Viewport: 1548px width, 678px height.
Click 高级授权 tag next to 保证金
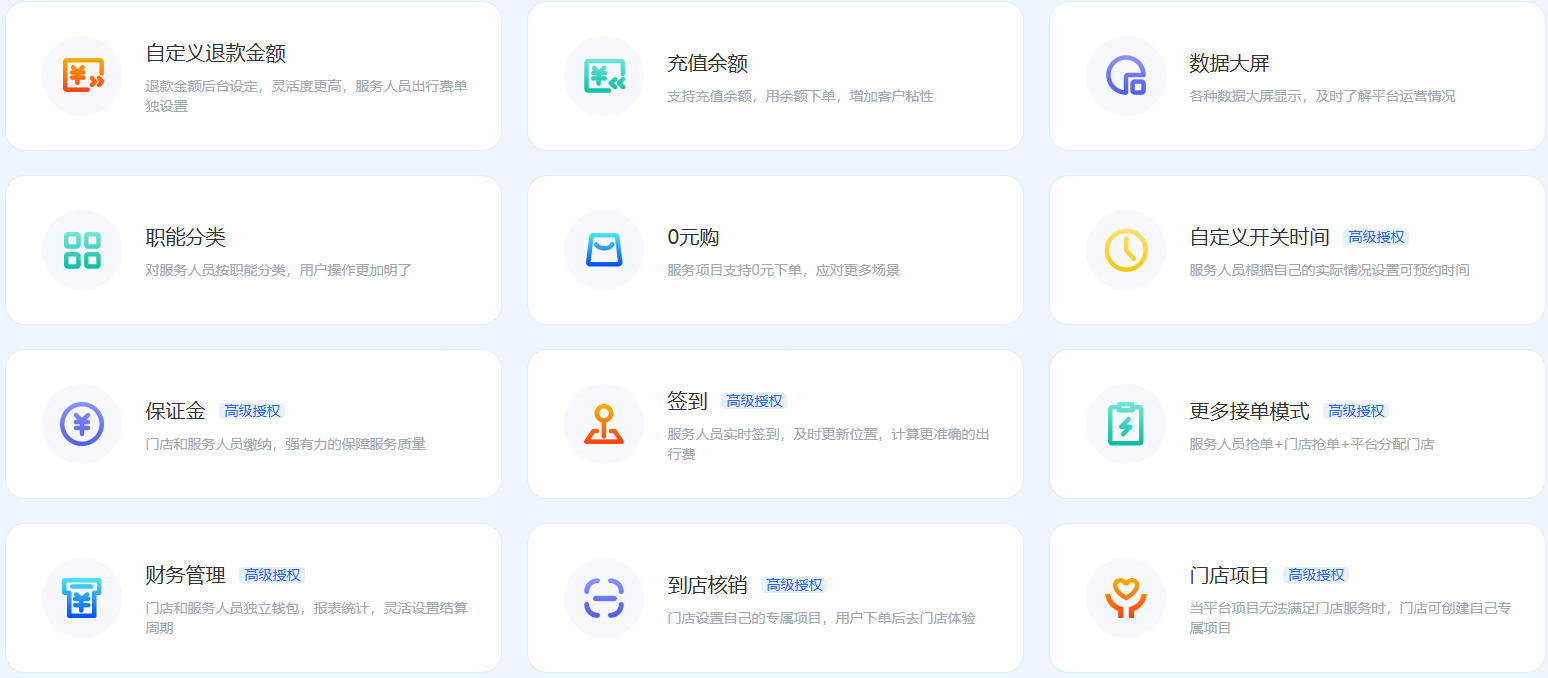pyautogui.click(x=253, y=411)
